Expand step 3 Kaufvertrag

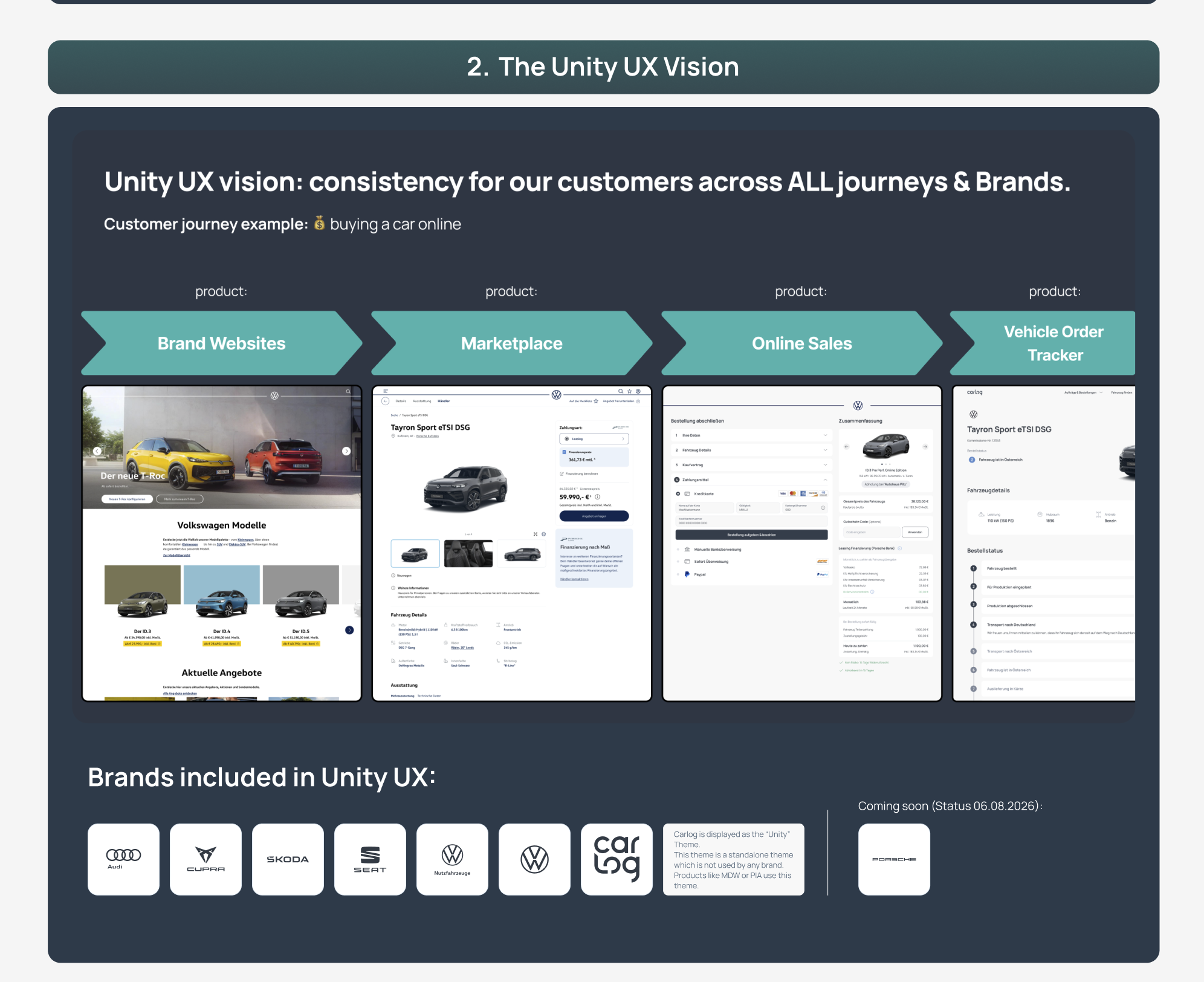click(x=751, y=465)
